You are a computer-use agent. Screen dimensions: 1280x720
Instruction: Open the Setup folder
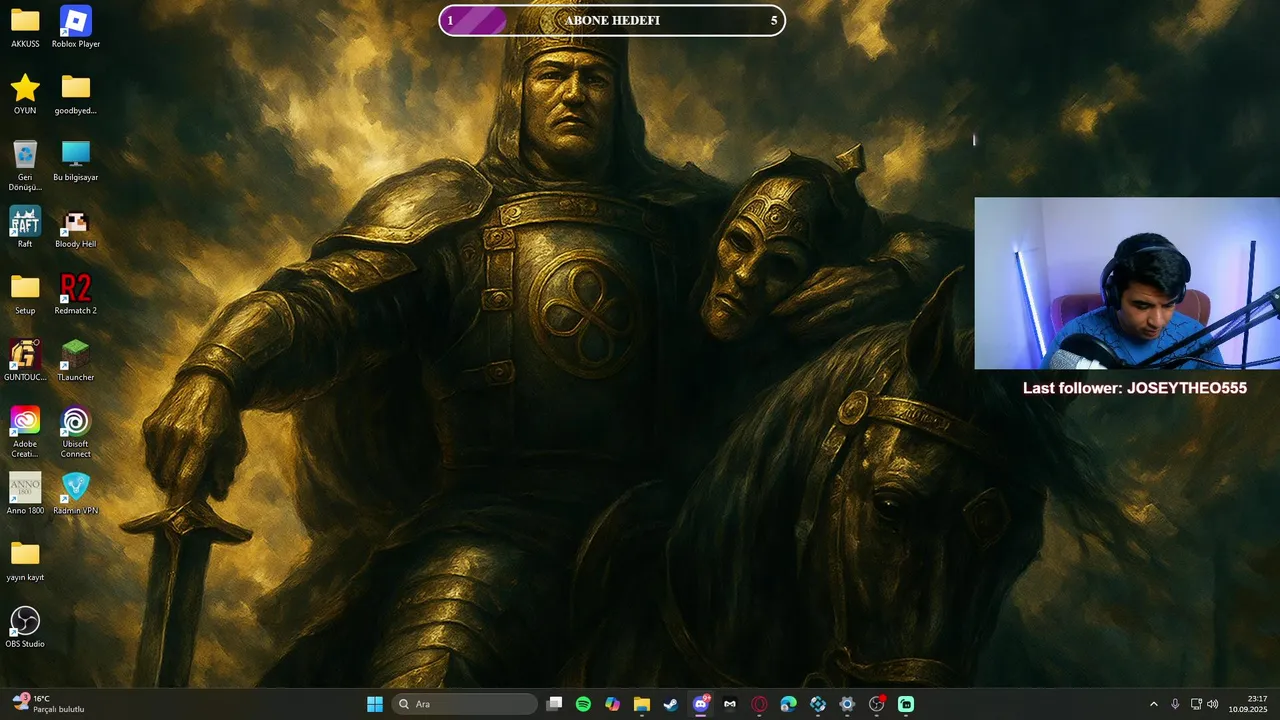pyautogui.click(x=25, y=294)
